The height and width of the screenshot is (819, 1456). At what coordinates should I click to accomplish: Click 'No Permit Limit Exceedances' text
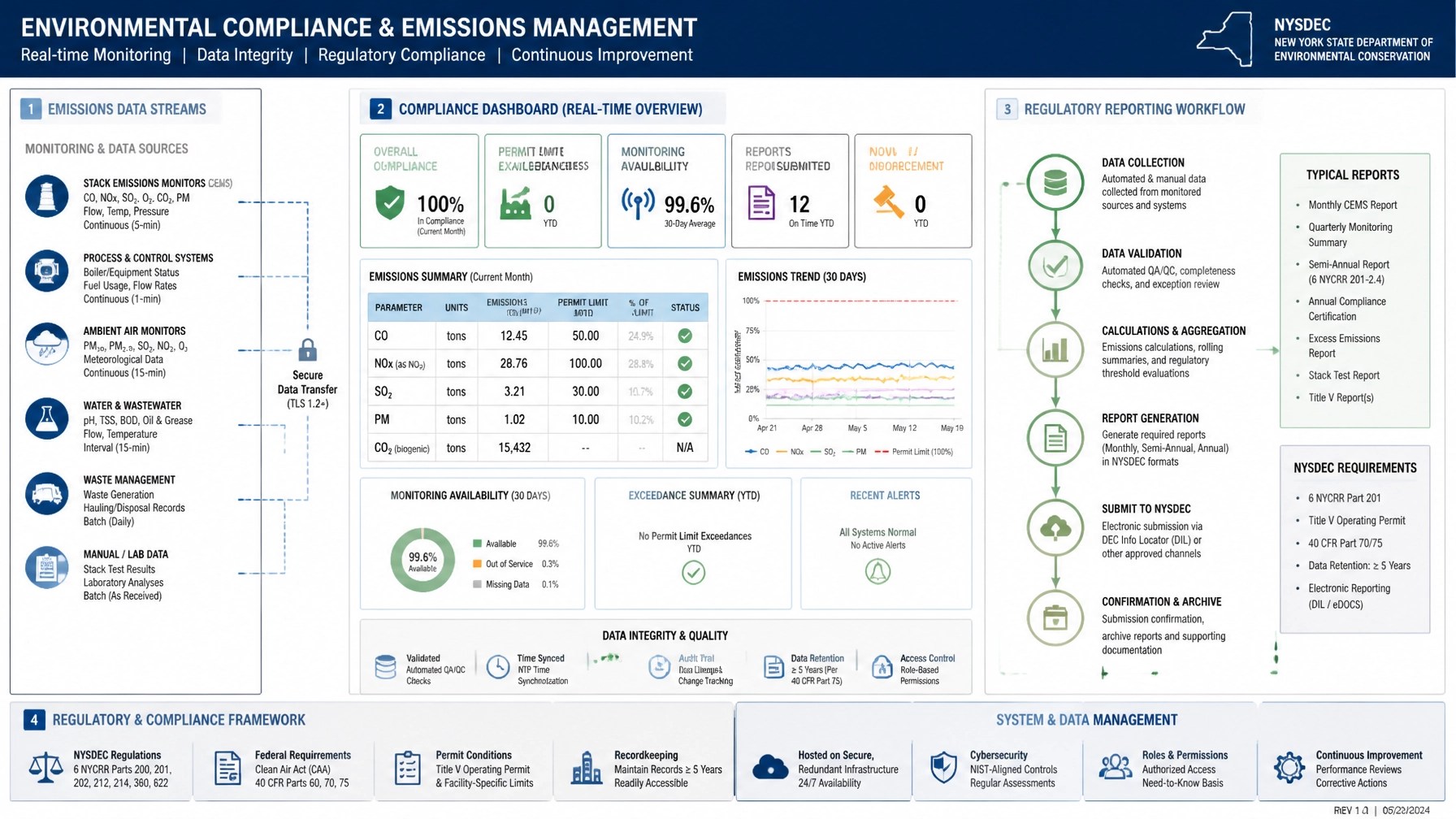(x=695, y=536)
